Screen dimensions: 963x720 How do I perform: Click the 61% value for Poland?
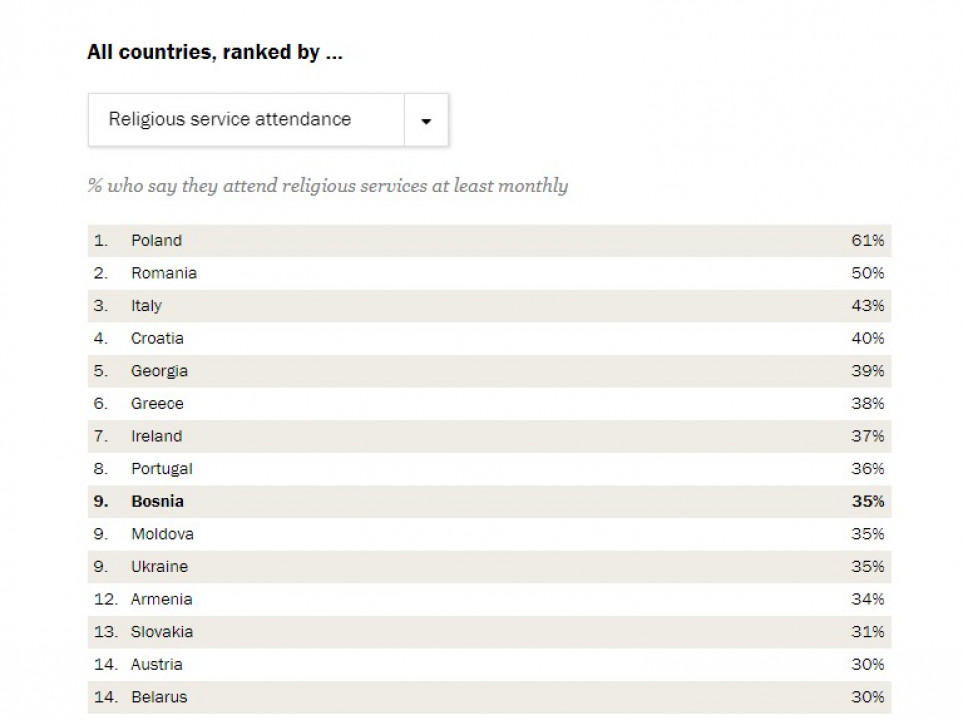coord(868,241)
